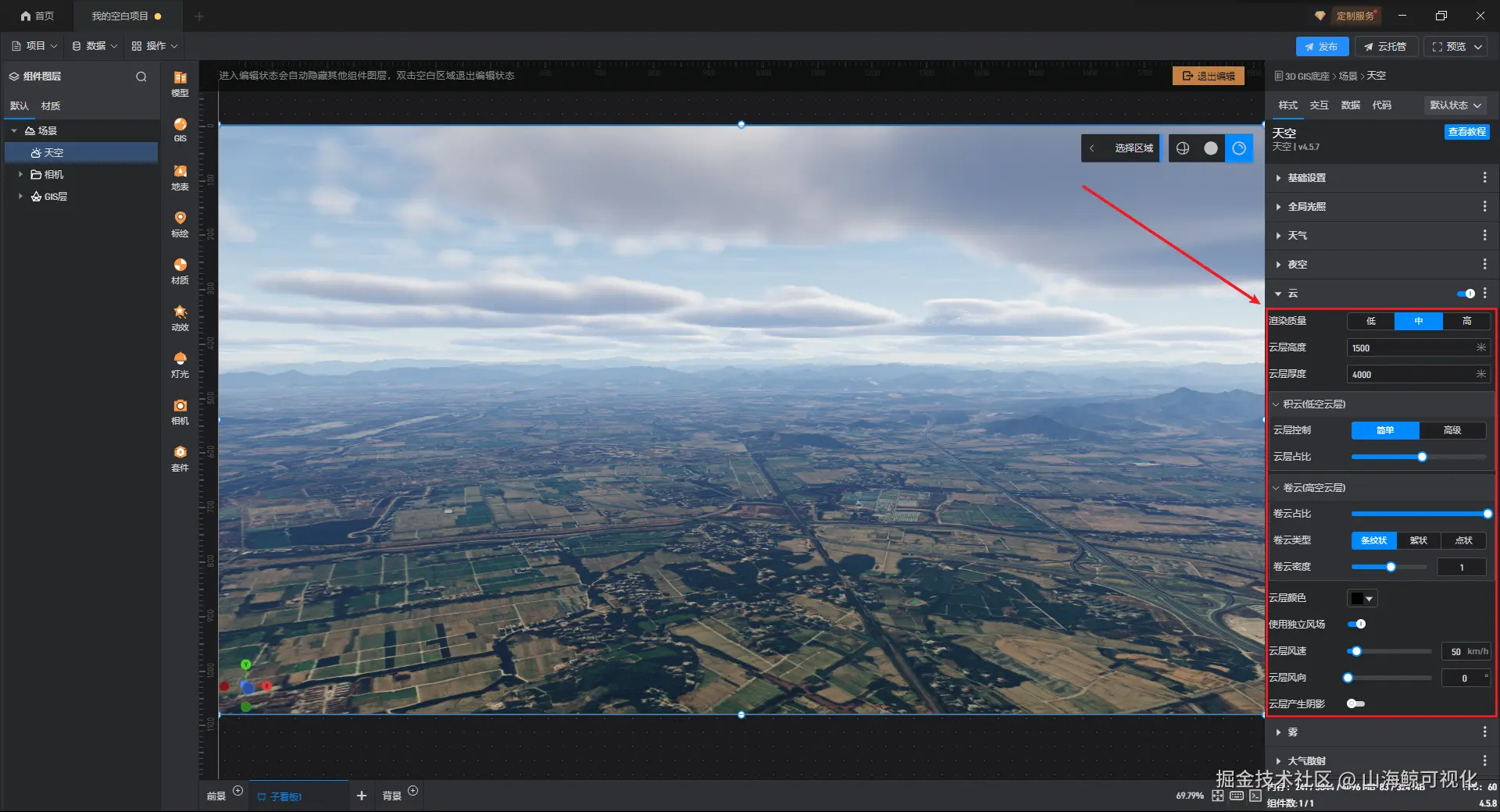Screen dimensions: 1500x812
Task: Open the 材质 component panel in sidebar
Action: tap(180, 271)
